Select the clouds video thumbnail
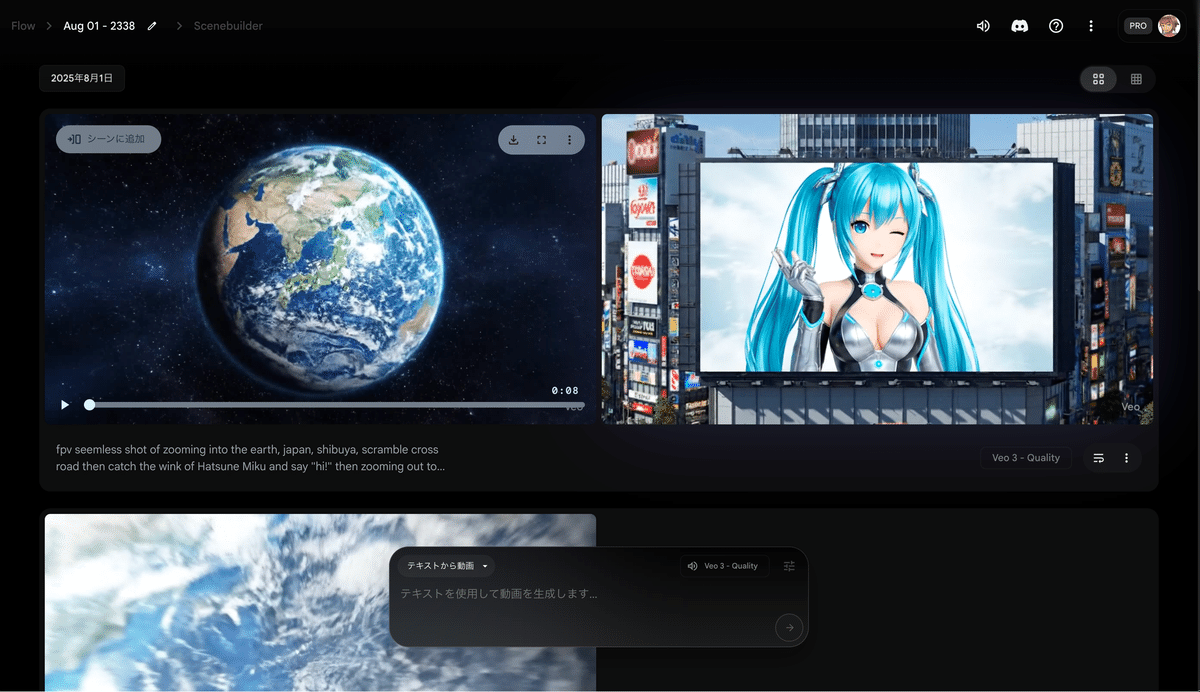 coord(320,602)
